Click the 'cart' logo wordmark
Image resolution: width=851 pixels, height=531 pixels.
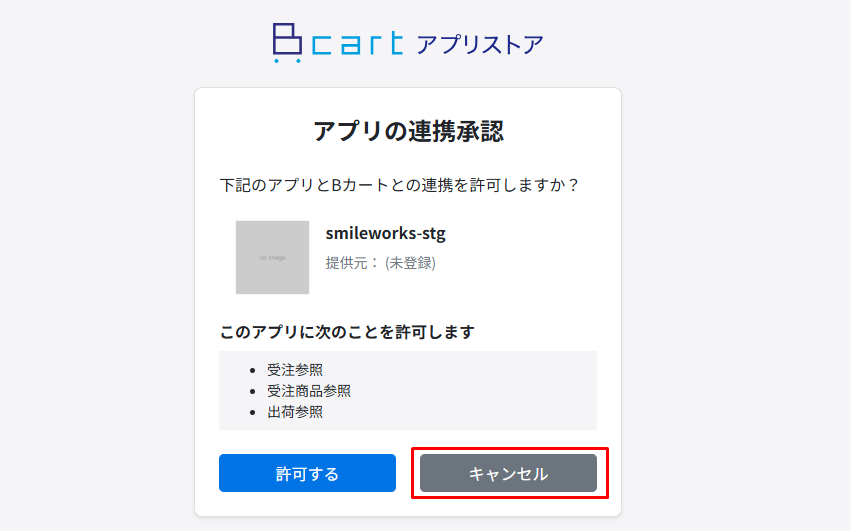tap(358, 44)
